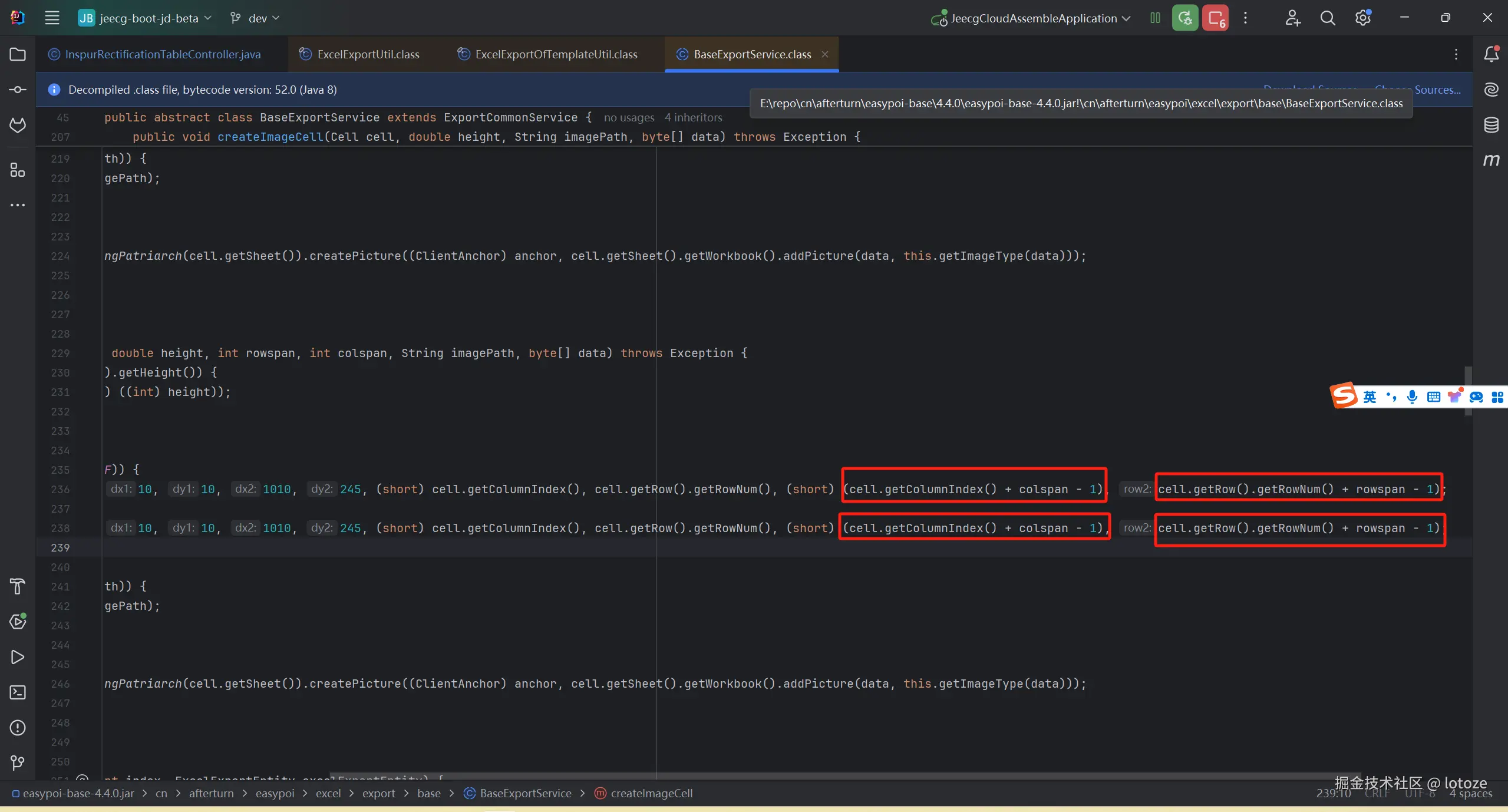Screen dimensions: 1508x812
Task: Open the Structure tool window icon
Action: [x=18, y=170]
